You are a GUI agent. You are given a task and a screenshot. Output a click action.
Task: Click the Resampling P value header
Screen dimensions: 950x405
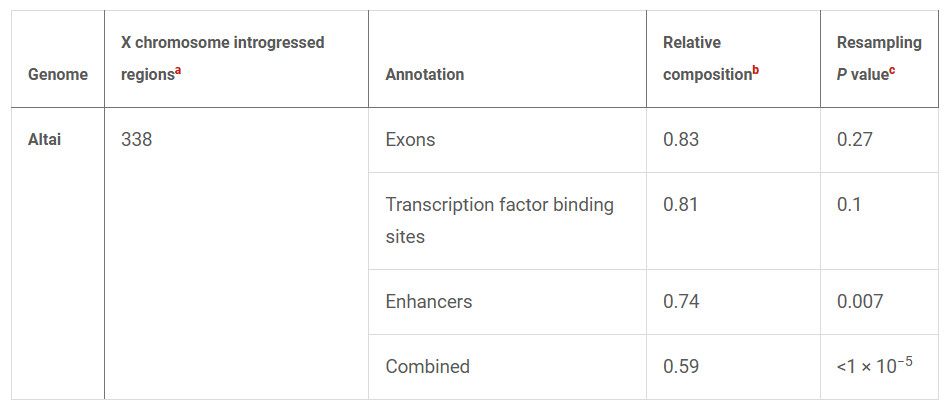pos(879,59)
